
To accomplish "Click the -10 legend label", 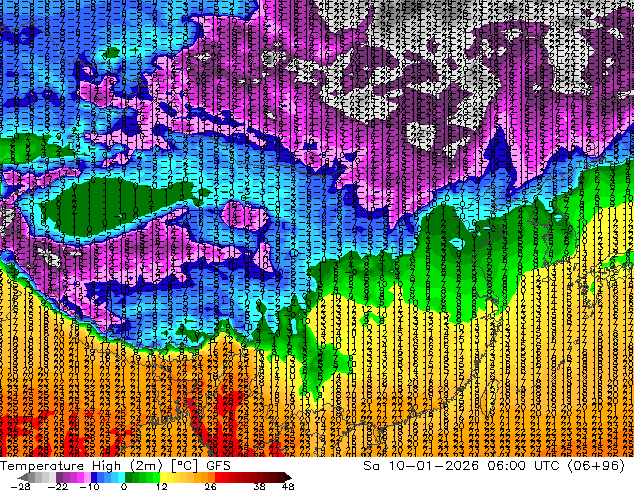I will point(90,486).
